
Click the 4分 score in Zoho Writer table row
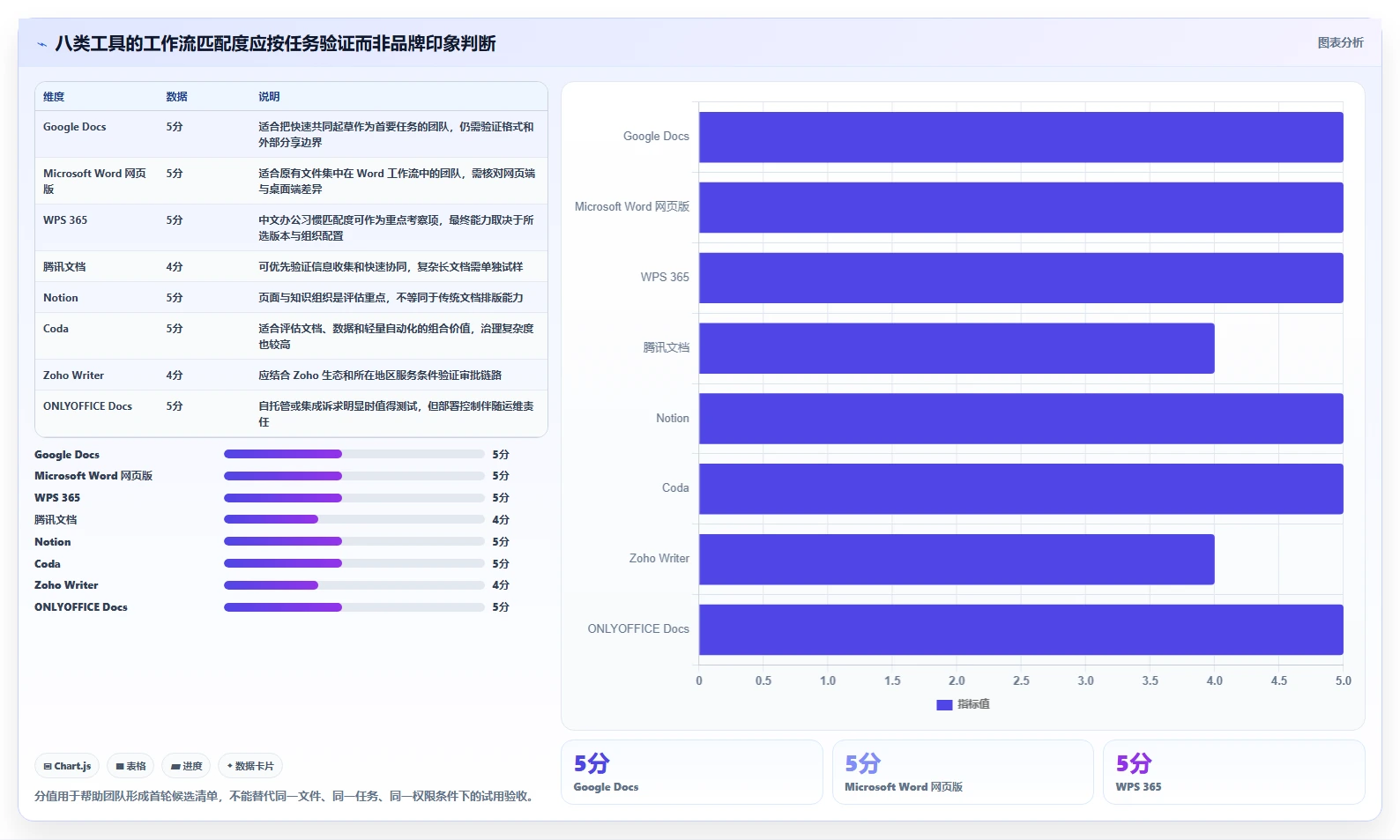175,375
